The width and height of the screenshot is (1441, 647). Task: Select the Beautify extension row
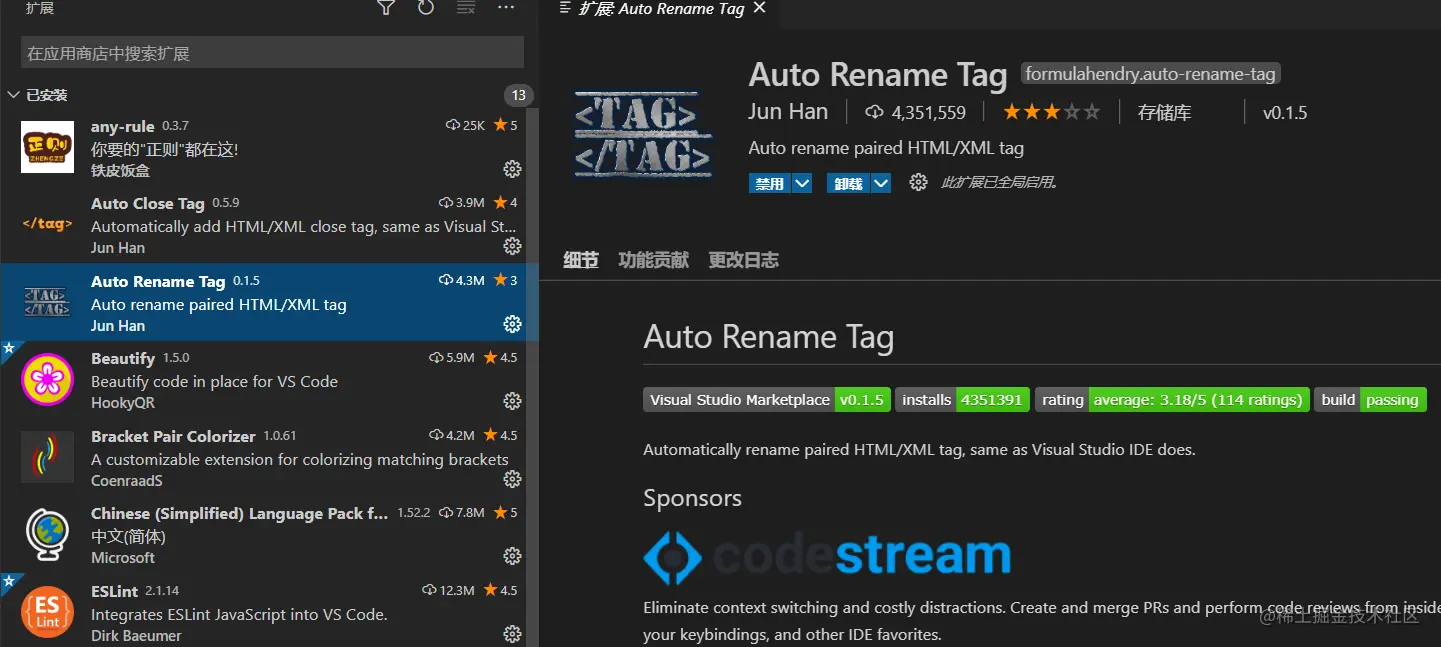point(263,380)
